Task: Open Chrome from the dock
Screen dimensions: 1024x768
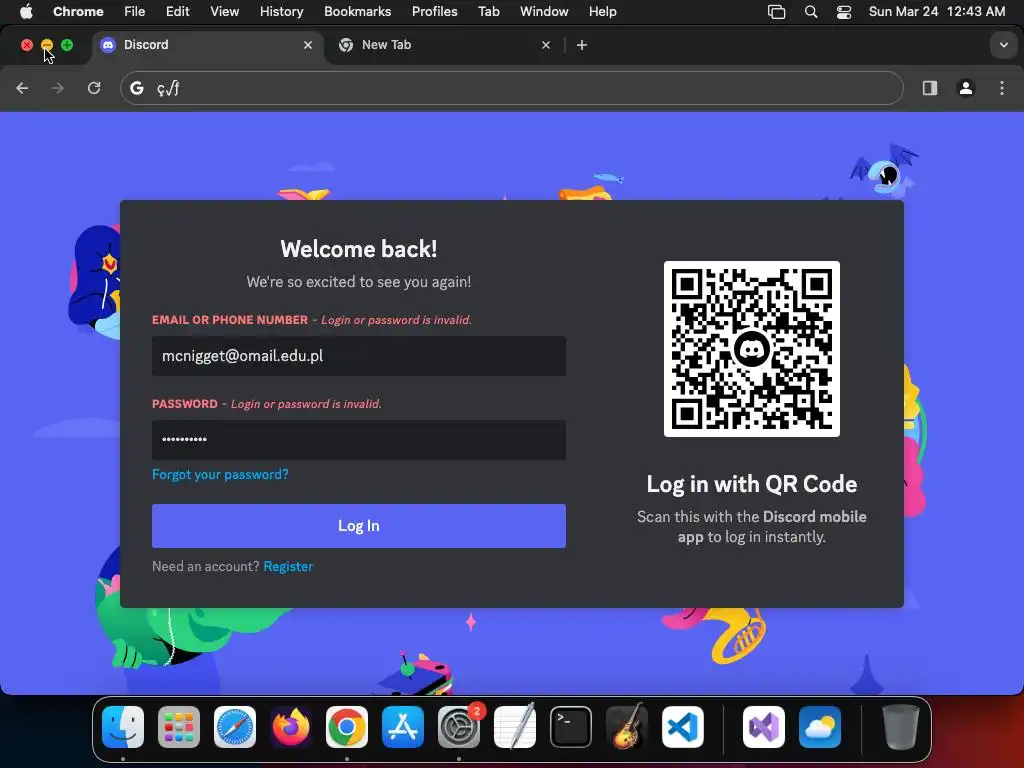Action: click(347, 727)
